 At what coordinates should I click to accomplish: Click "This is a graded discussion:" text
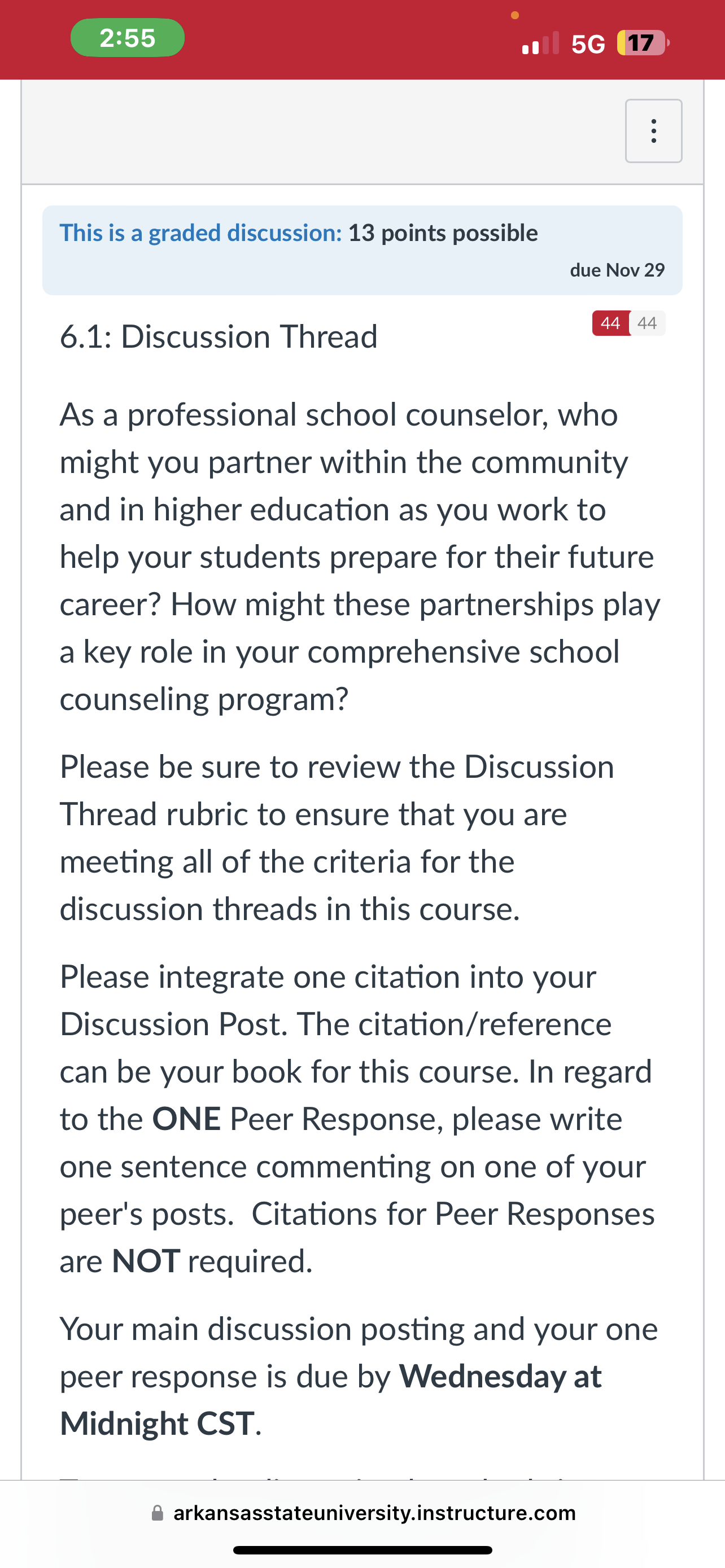coord(201,233)
